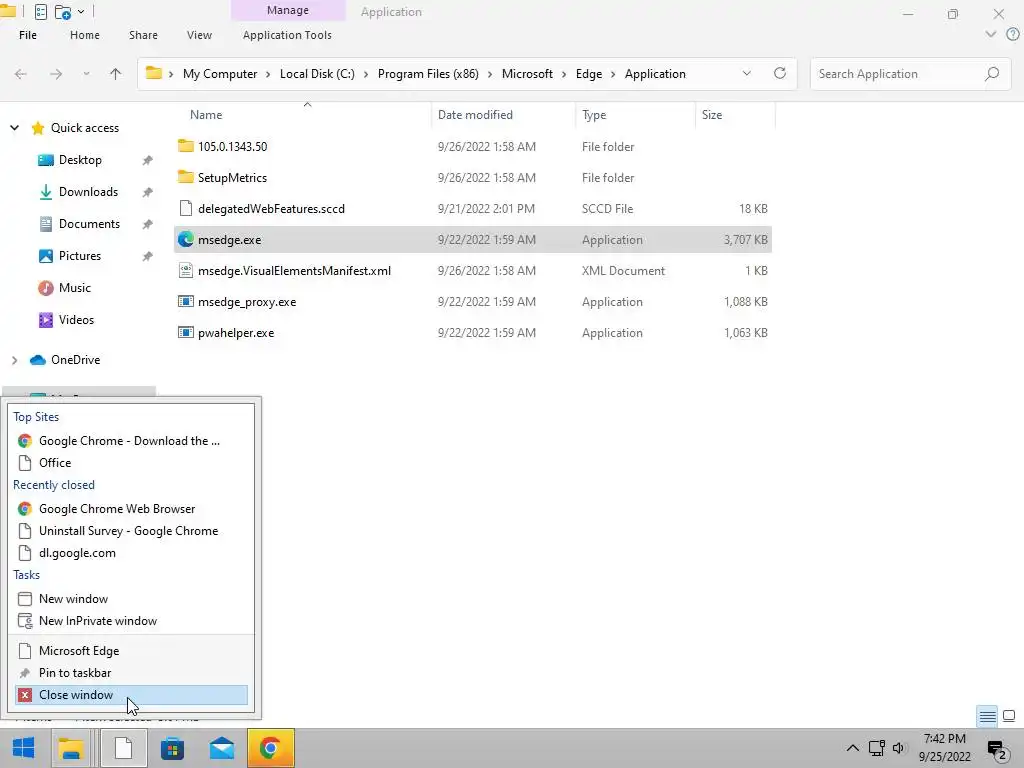Open the address bar history dropdown

coord(746,74)
